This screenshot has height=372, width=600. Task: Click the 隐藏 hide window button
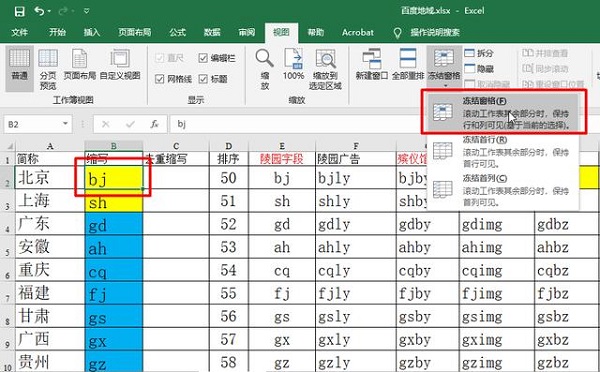pyautogui.click(x=479, y=69)
